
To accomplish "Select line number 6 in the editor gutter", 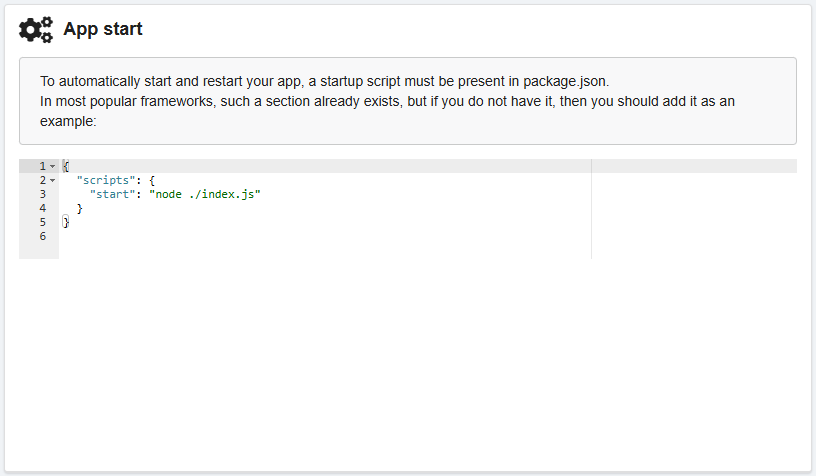I will pyautogui.click(x=42, y=236).
